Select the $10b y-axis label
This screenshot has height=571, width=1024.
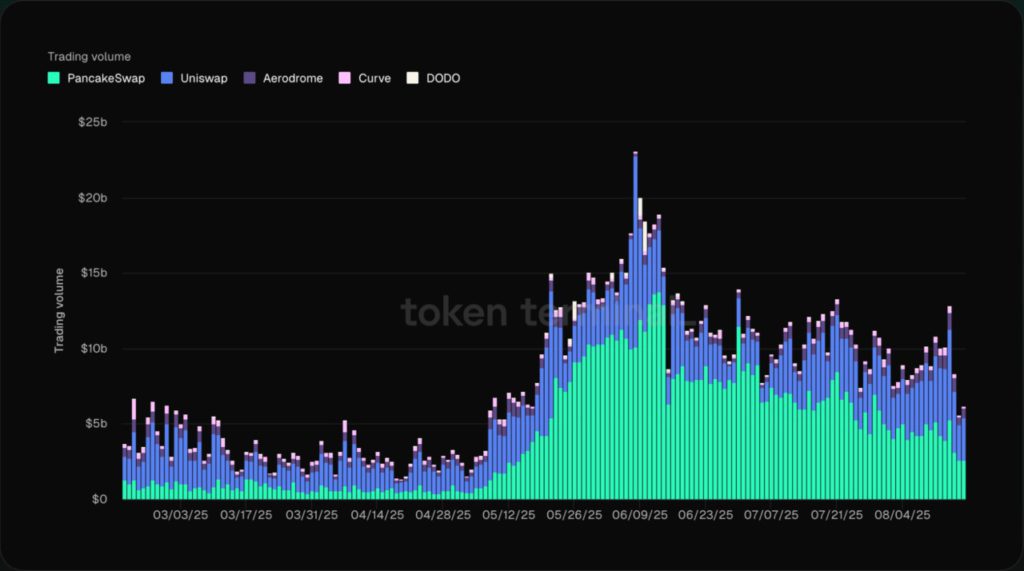[92, 348]
